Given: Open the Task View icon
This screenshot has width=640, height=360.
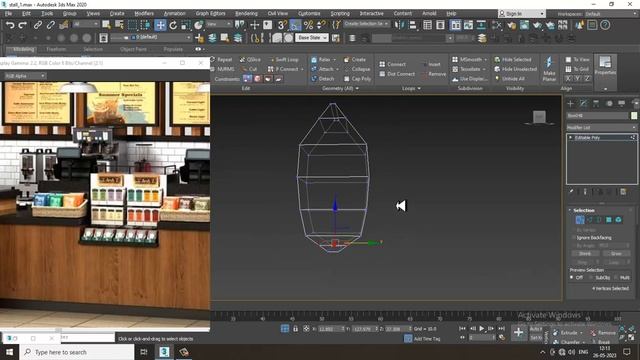Looking at the screenshot, I should click(144, 352).
